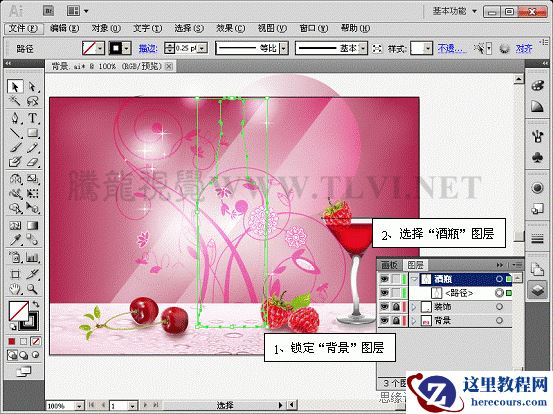Viewport: 553px width, 414px height.
Task: Unlock the 背景 layer lock icon
Action: coord(396,321)
